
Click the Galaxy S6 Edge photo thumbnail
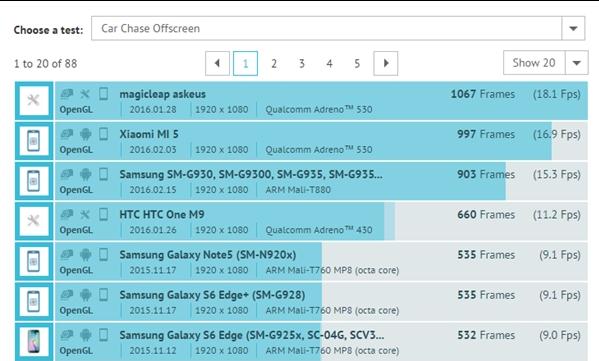[34, 342]
